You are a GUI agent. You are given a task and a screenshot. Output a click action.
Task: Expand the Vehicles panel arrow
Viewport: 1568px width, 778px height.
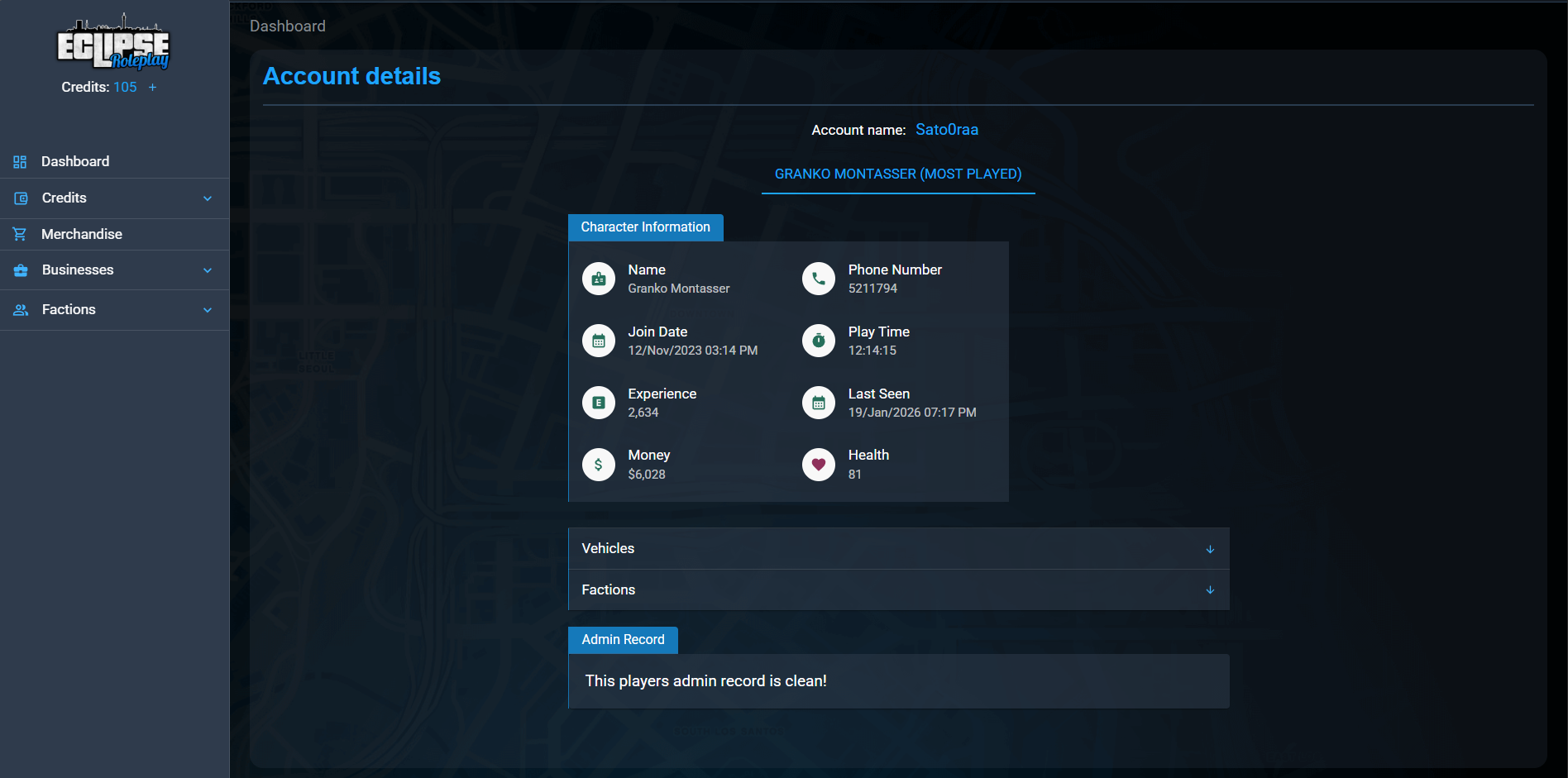[x=1210, y=549]
